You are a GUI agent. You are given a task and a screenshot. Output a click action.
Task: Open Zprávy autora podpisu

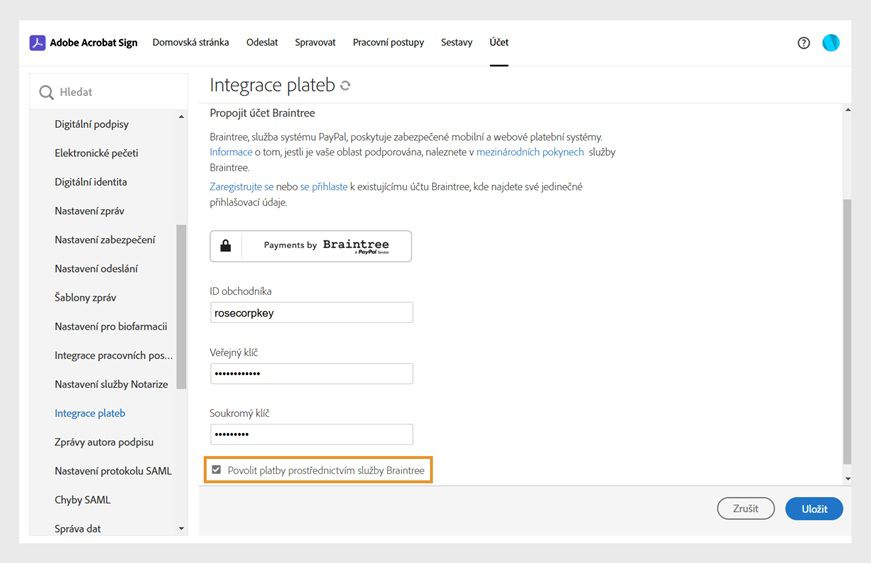tap(104, 442)
